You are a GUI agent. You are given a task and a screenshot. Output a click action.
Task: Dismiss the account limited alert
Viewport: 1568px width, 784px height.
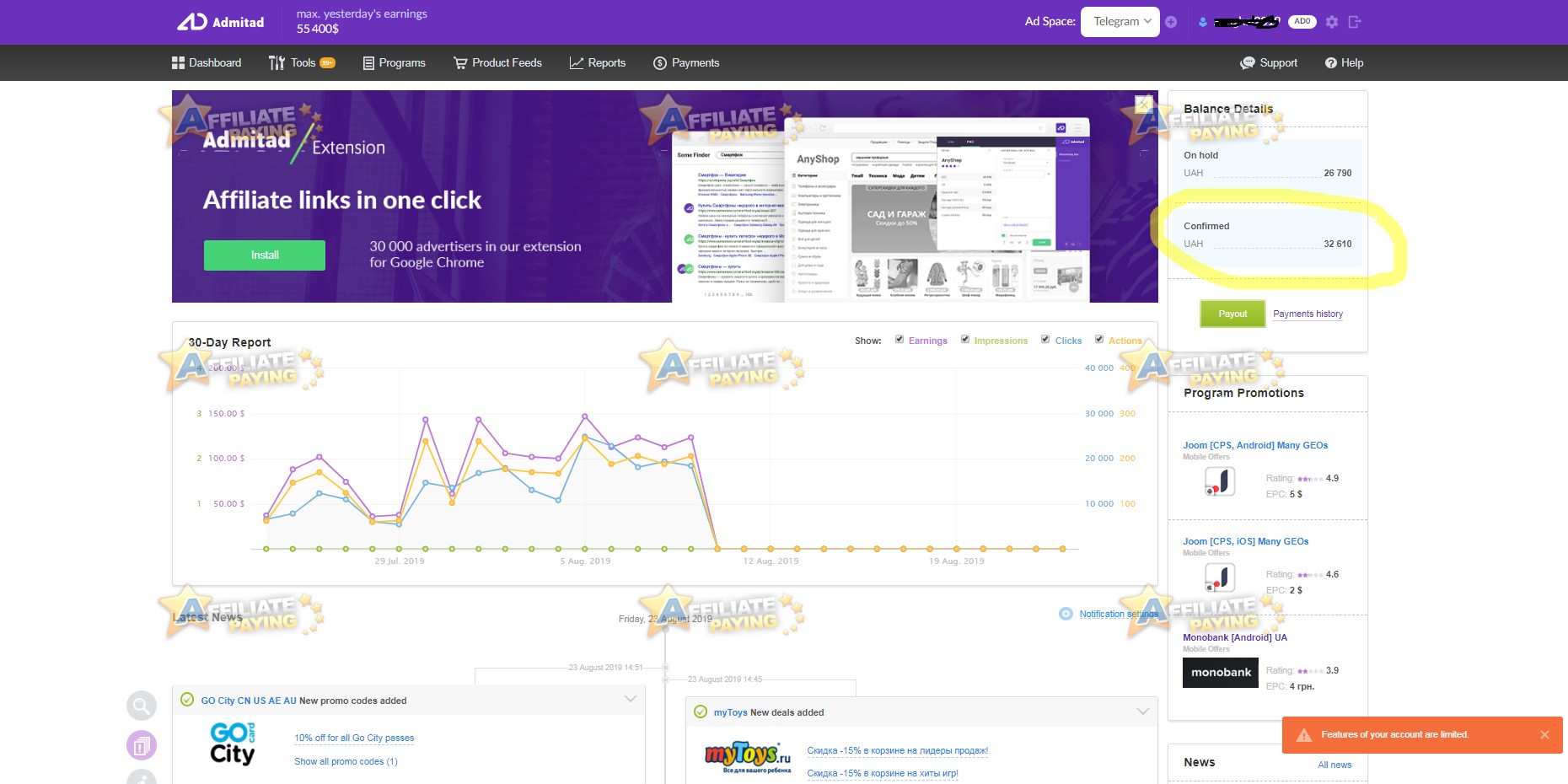click(x=1544, y=734)
